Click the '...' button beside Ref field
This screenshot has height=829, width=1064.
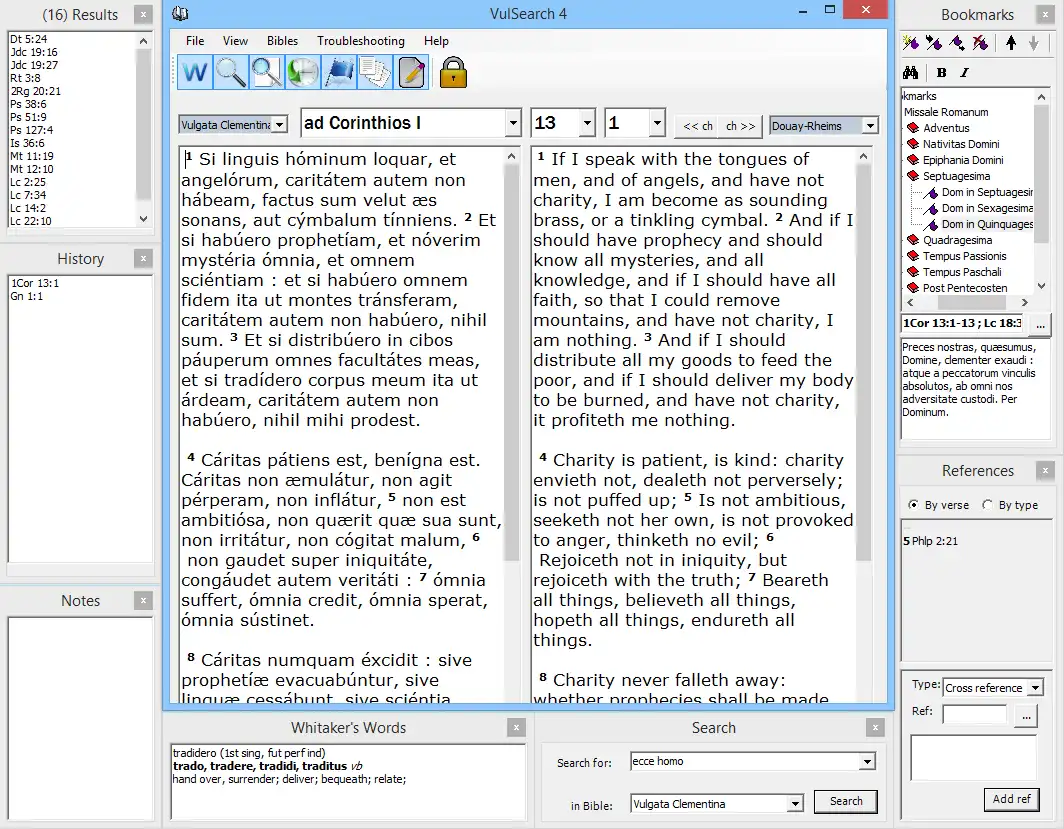pyautogui.click(x=1026, y=716)
